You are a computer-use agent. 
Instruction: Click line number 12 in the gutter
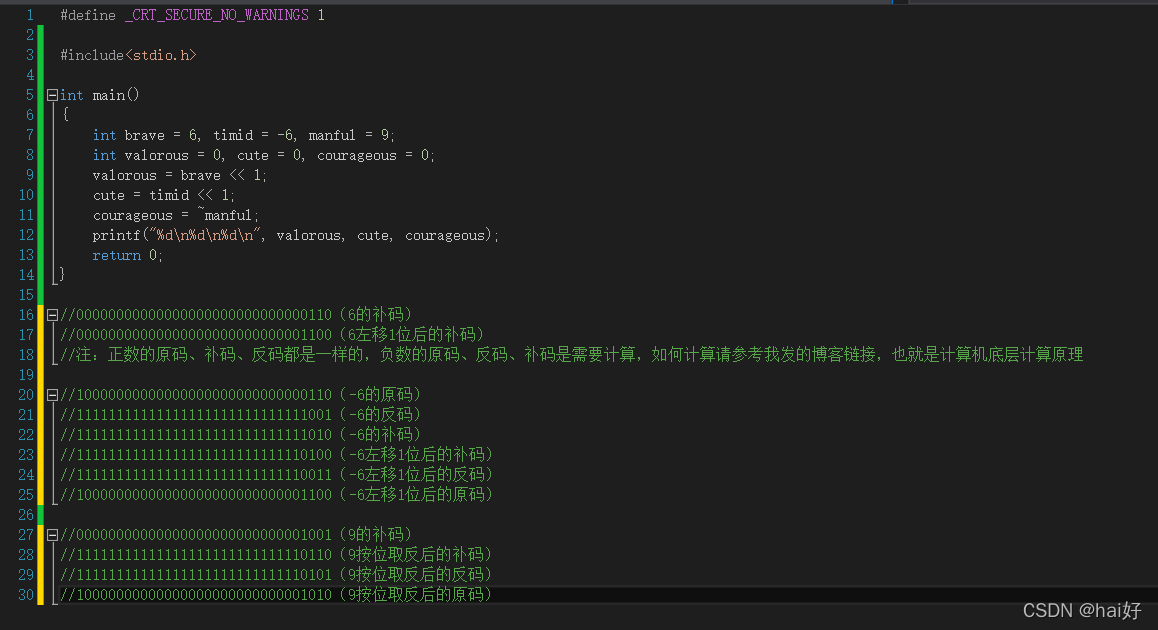27,235
